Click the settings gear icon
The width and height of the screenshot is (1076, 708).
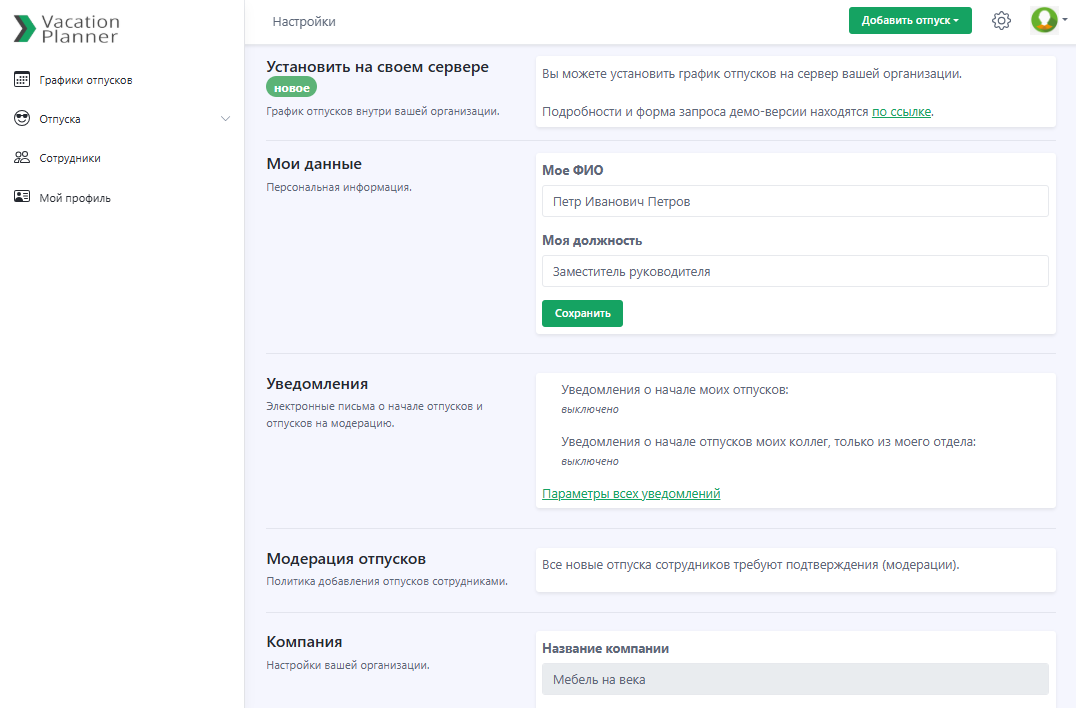tap(1001, 20)
